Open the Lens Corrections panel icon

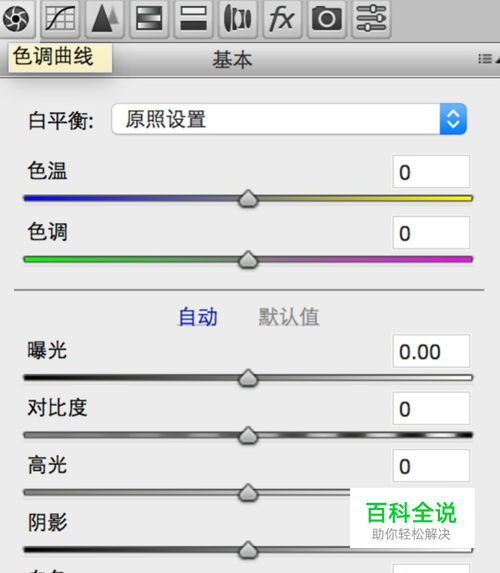(x=238, y=18)
